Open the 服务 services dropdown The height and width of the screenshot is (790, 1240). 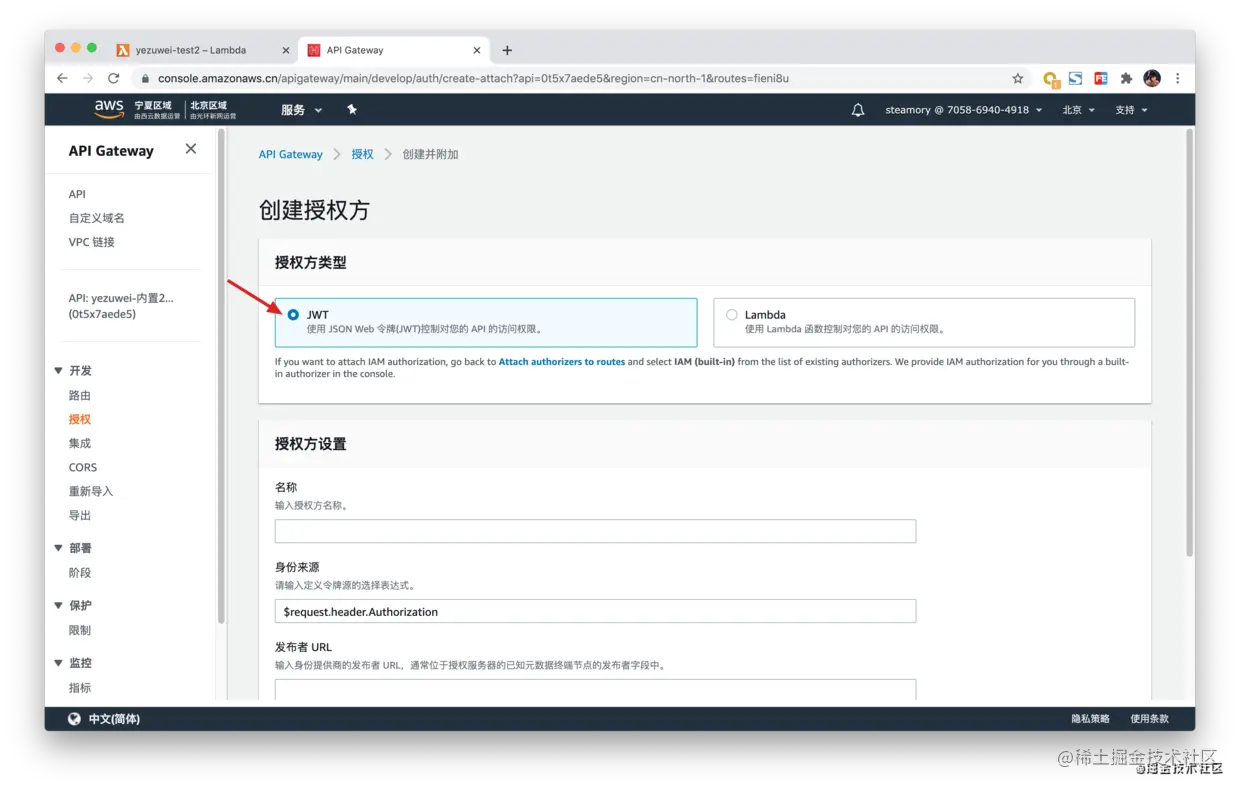coord(301,110)
